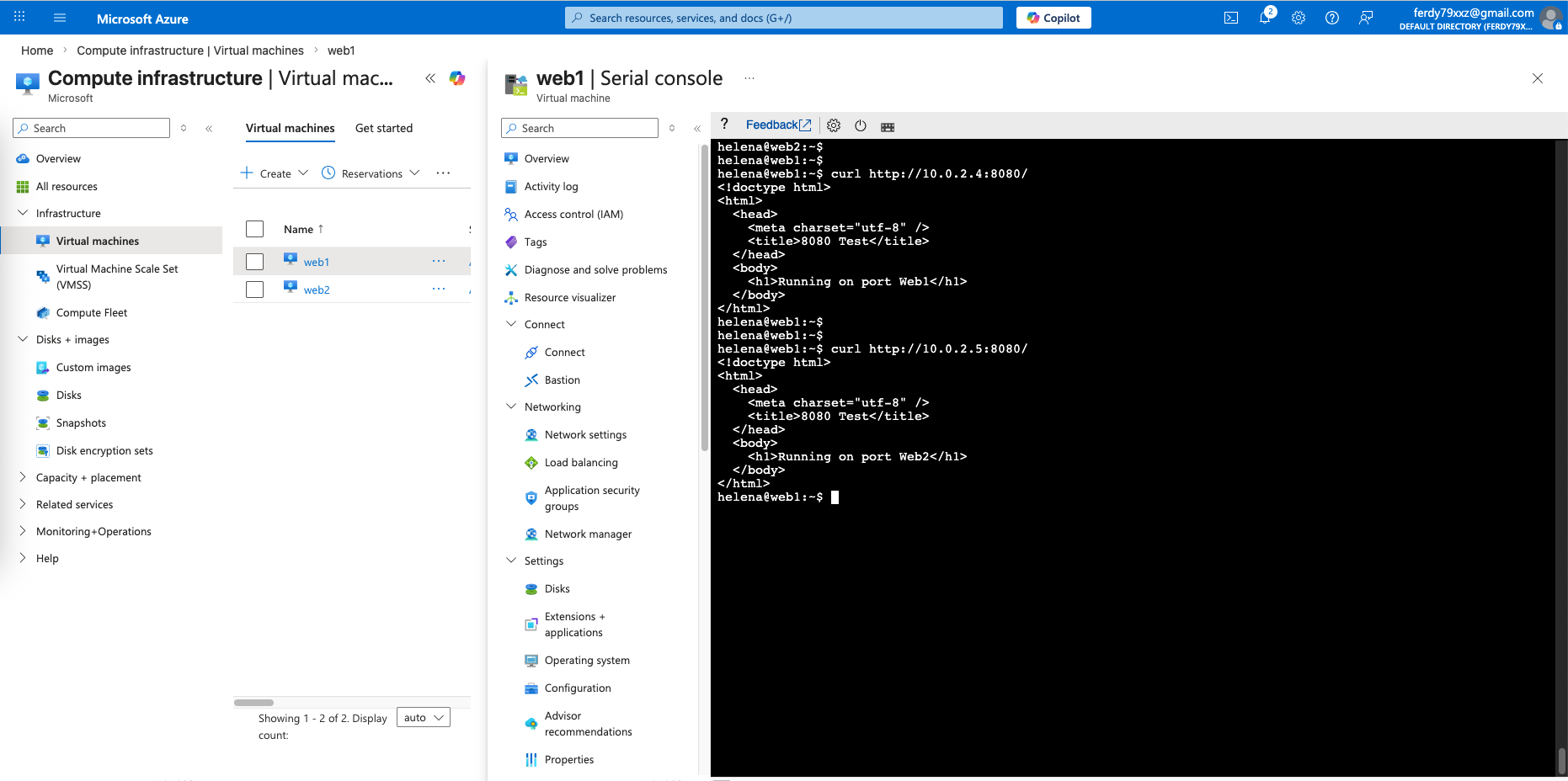Switch to the Get started tab
Screen dimensions: 1568x781
coord(384,128)
